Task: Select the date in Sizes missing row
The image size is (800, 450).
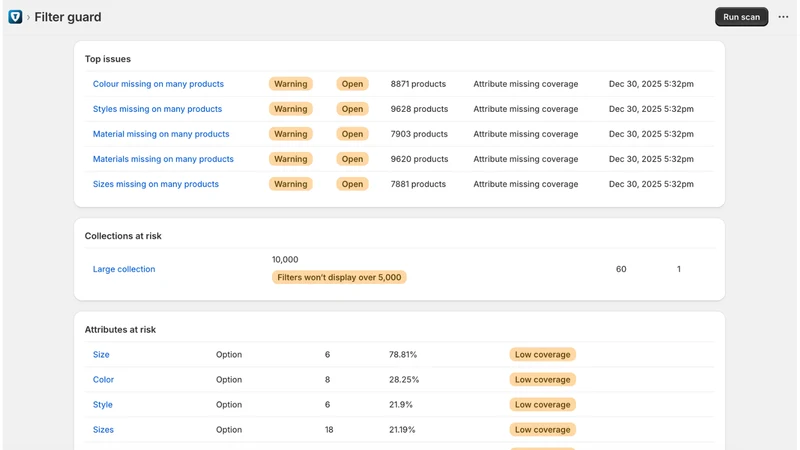Action: coord(651,184)
